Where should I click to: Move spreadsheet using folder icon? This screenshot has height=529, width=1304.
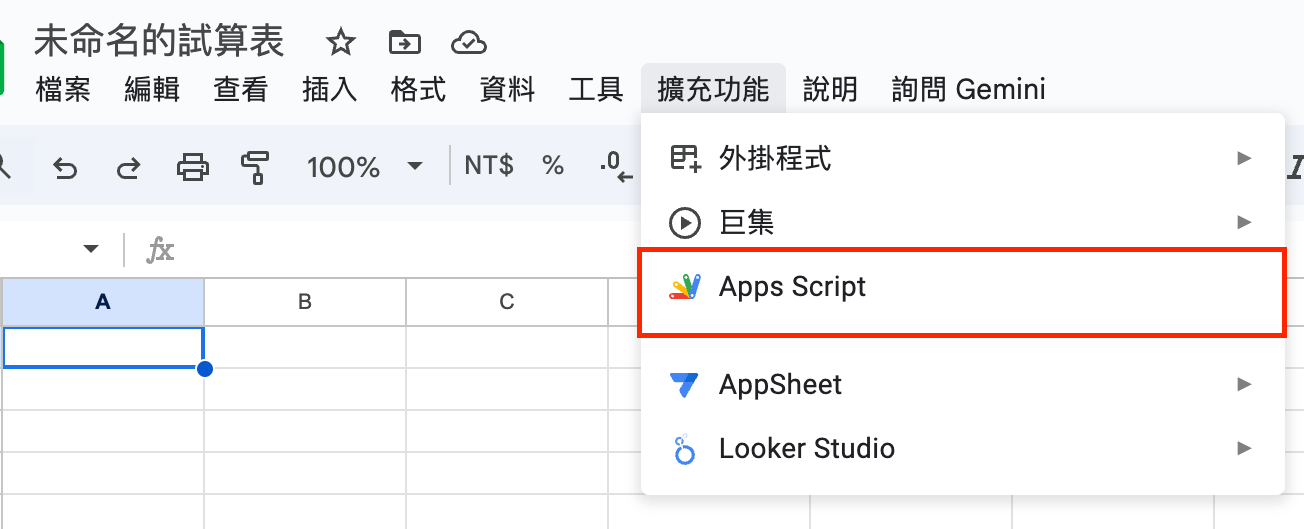pyautogui.click(x=404, y=42)
